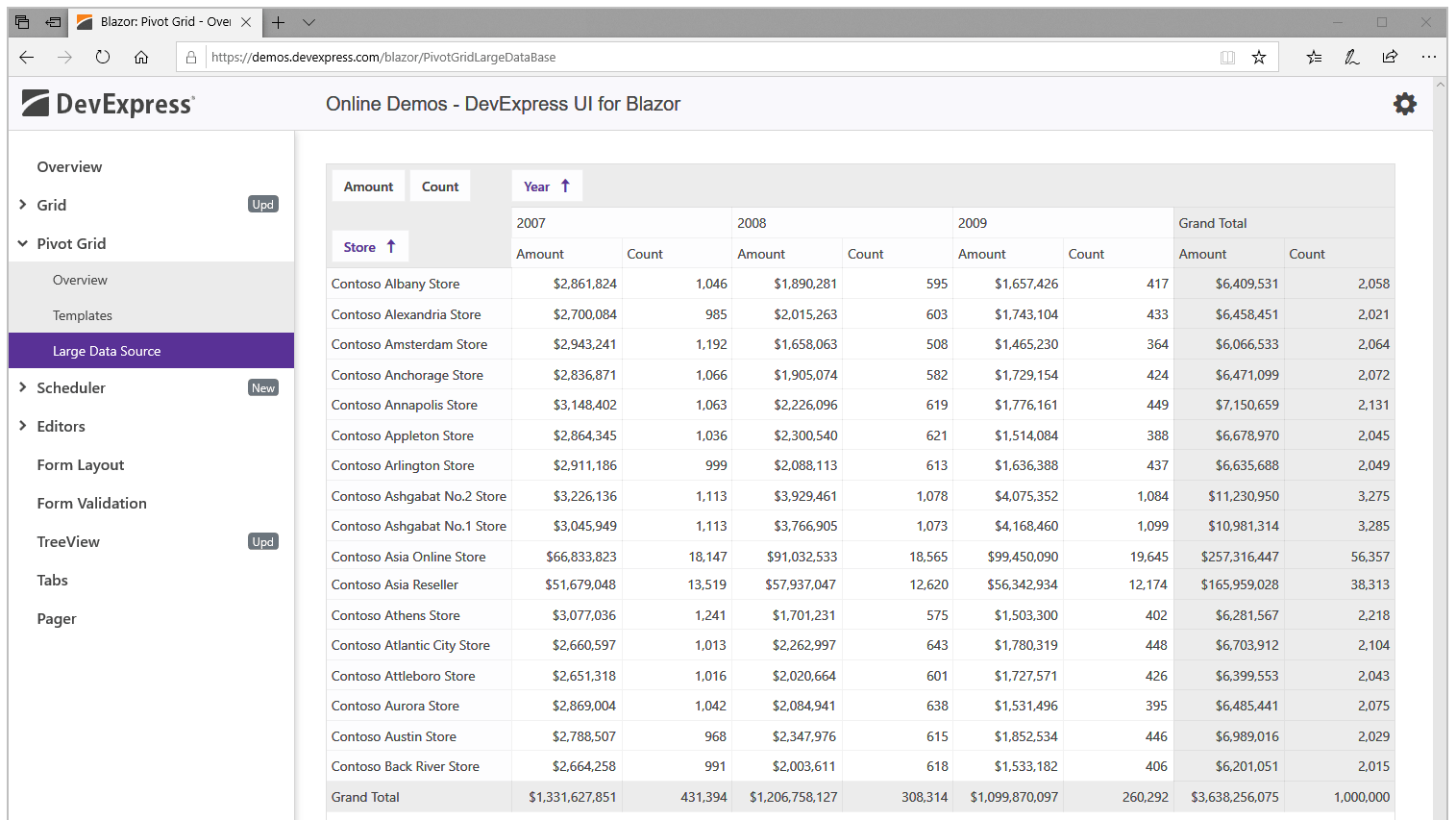The image size is (1456, 820).
Task: Select Contoso Ashgabat No.2 Store row label
Action: coord(419,496)
